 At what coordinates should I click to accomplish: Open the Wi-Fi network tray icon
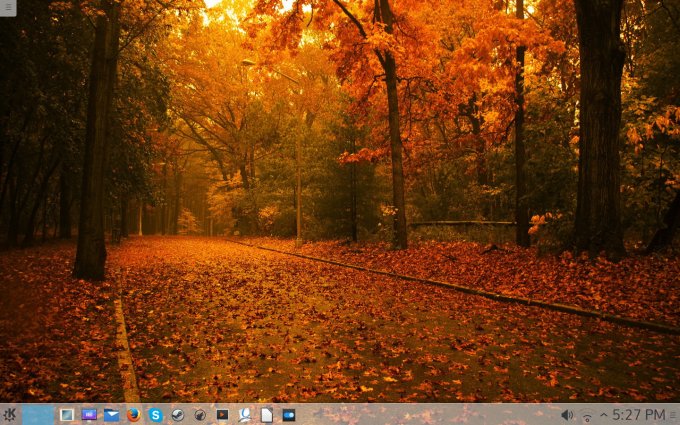pos(587,417)
